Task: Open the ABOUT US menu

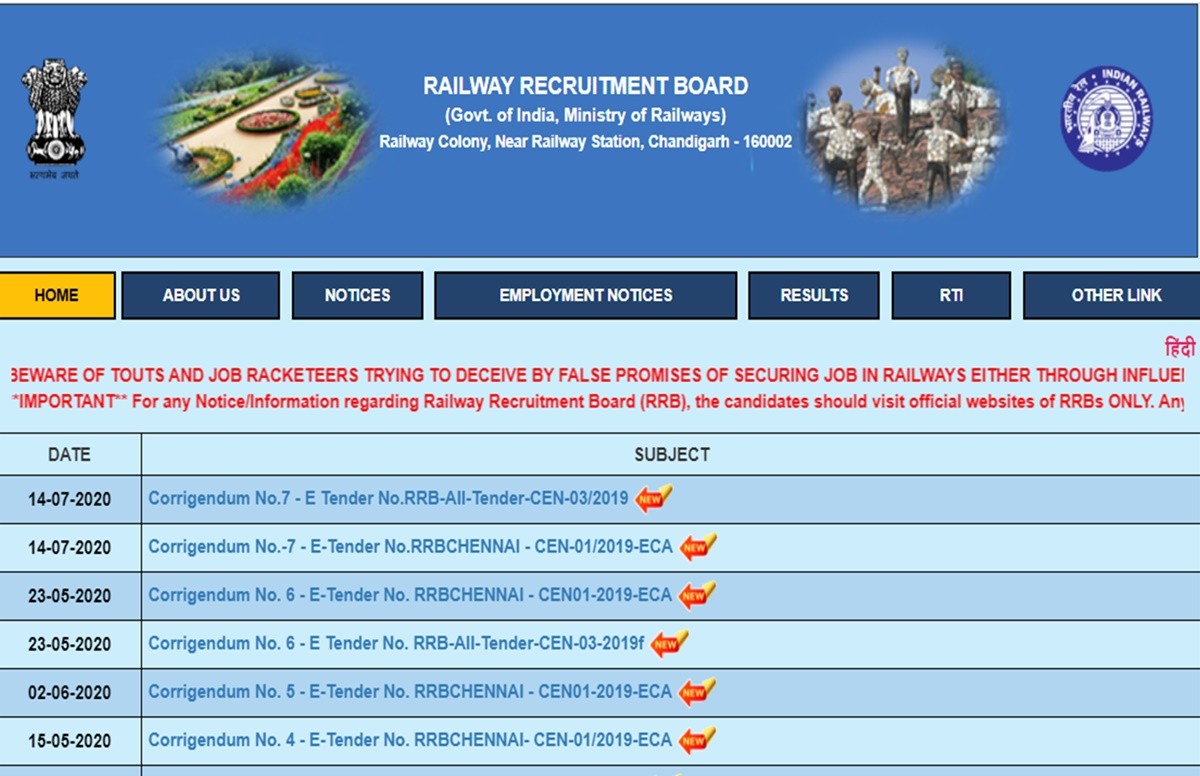Action: coord(201,295)
